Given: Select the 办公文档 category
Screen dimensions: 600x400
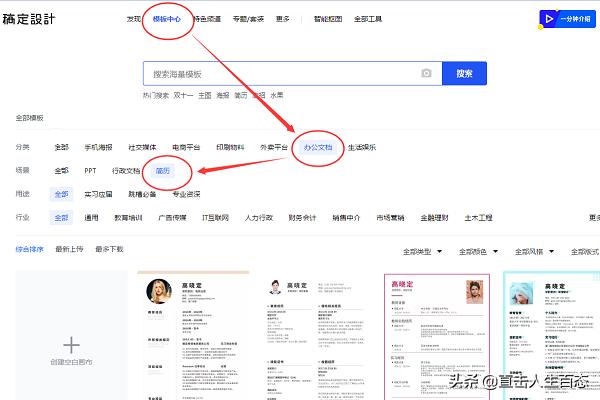Looking at the screenshot, I should [318, 147].
